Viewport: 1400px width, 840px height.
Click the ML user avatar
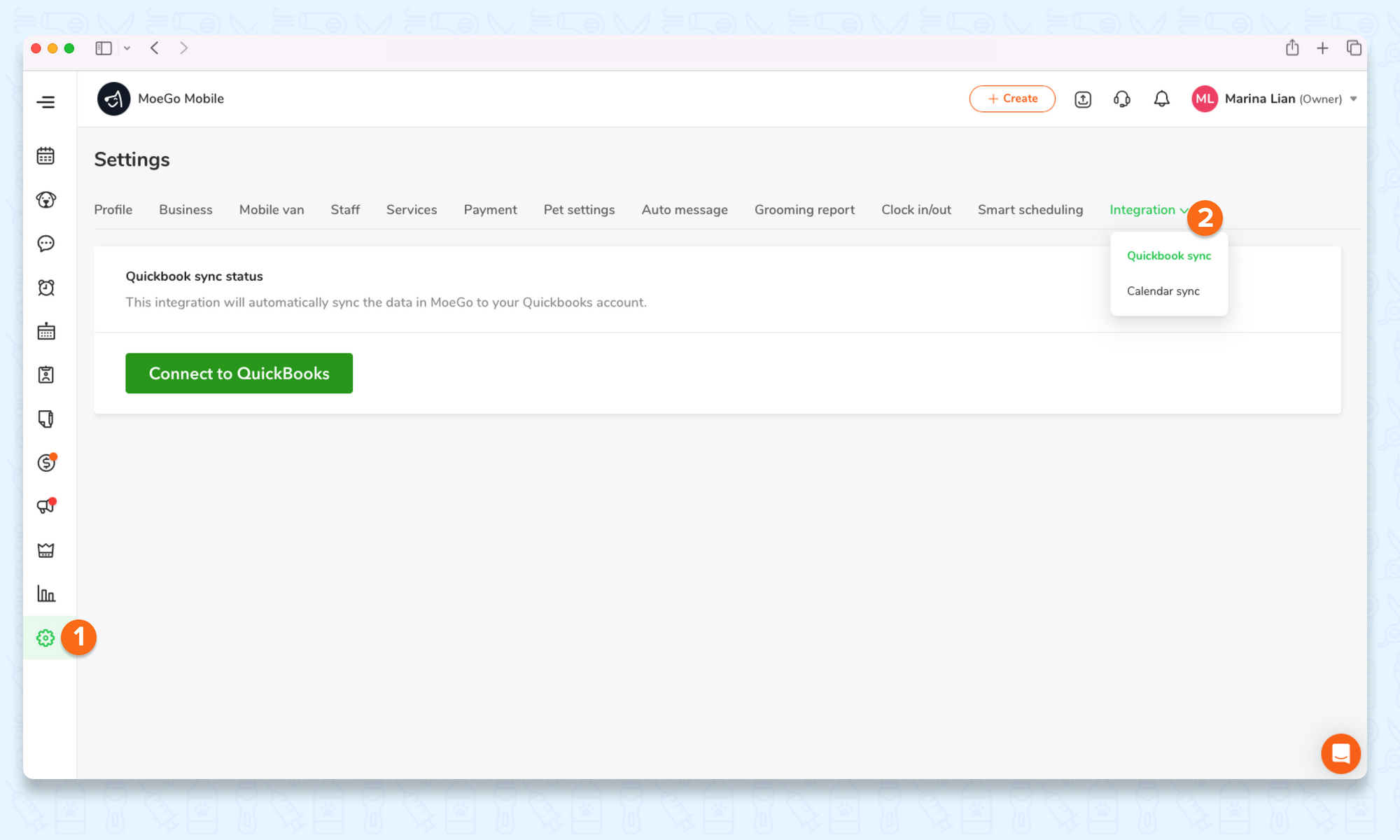click(x=1205, y=99)
